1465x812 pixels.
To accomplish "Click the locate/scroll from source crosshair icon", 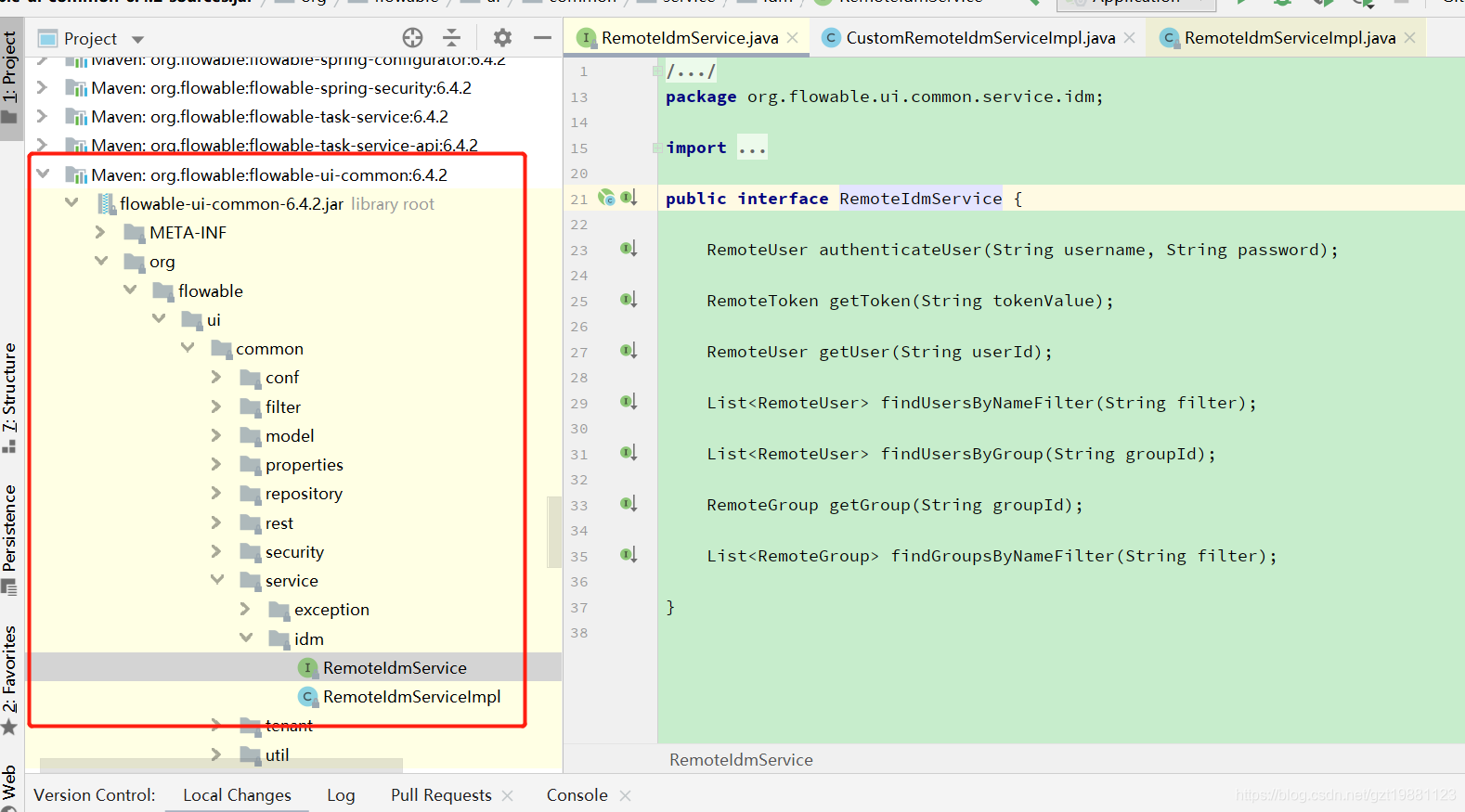I will coord(412,38).
